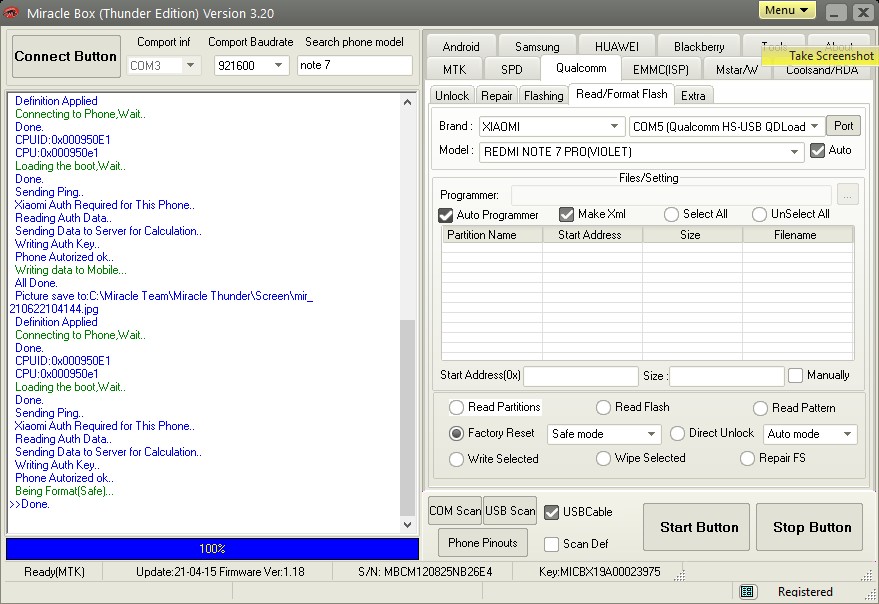Switch to the Samsung tab
The width and height of the screenshot is (879, 604).
pyautogui.click(x=537, y=46)
